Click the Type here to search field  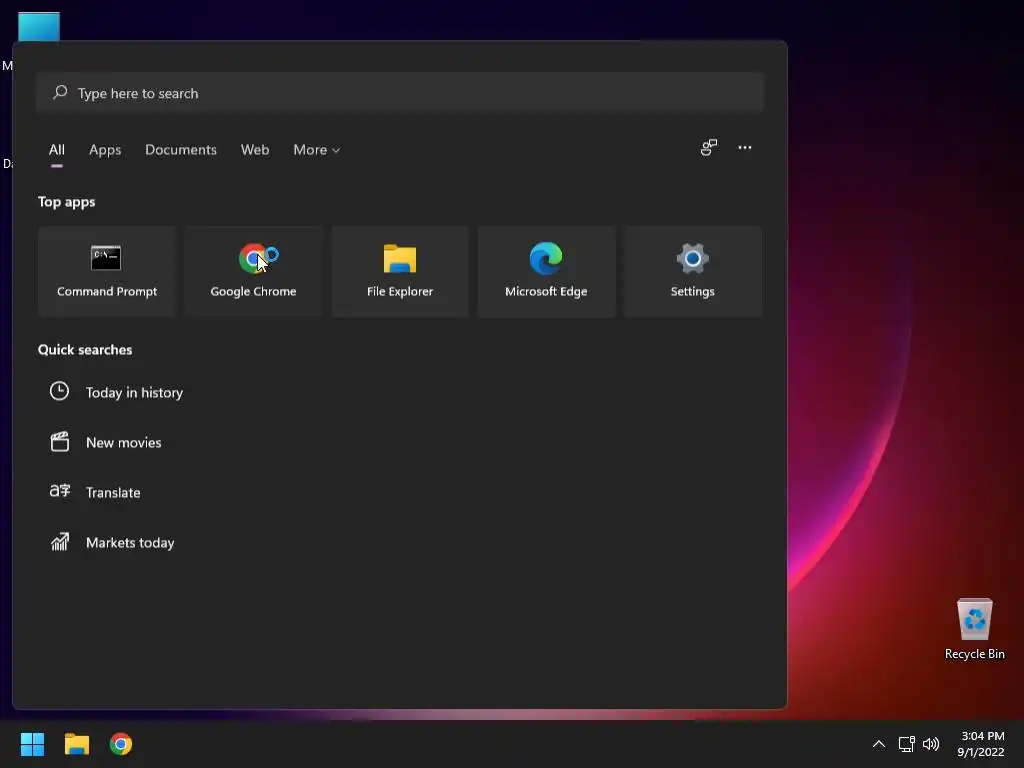point(400,93)
